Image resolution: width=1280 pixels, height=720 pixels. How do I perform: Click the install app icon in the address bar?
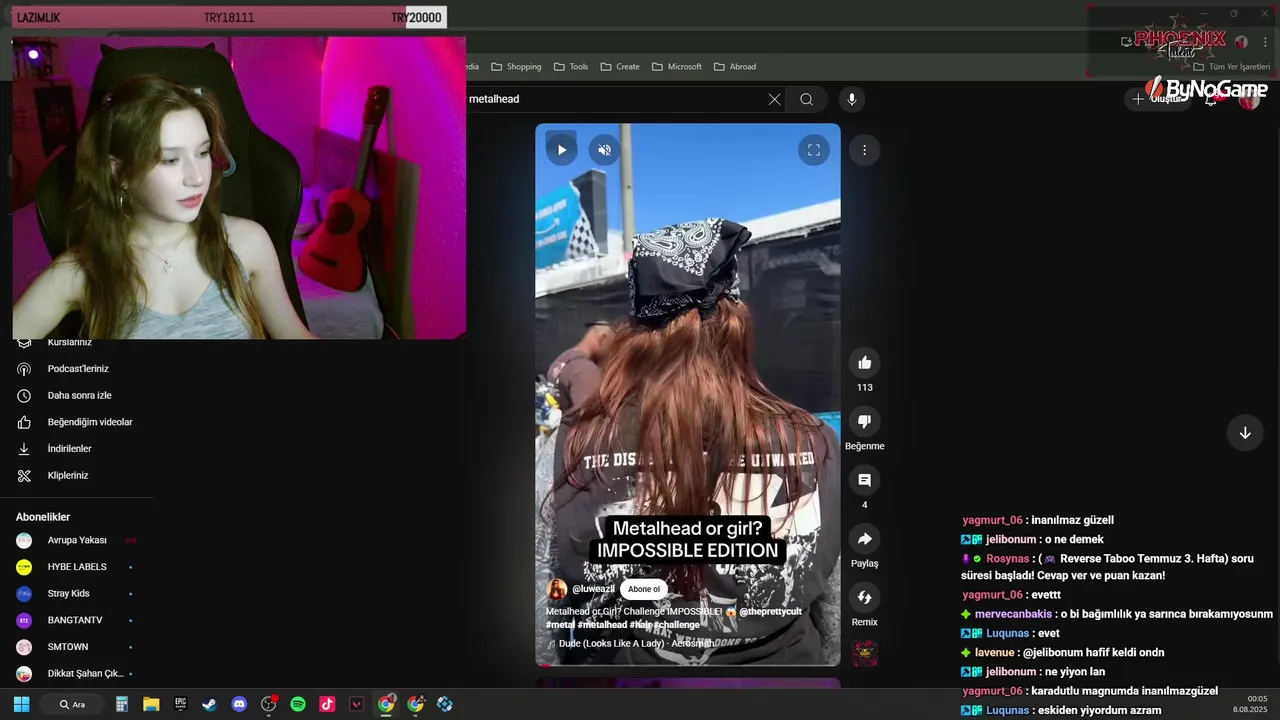1127,42
